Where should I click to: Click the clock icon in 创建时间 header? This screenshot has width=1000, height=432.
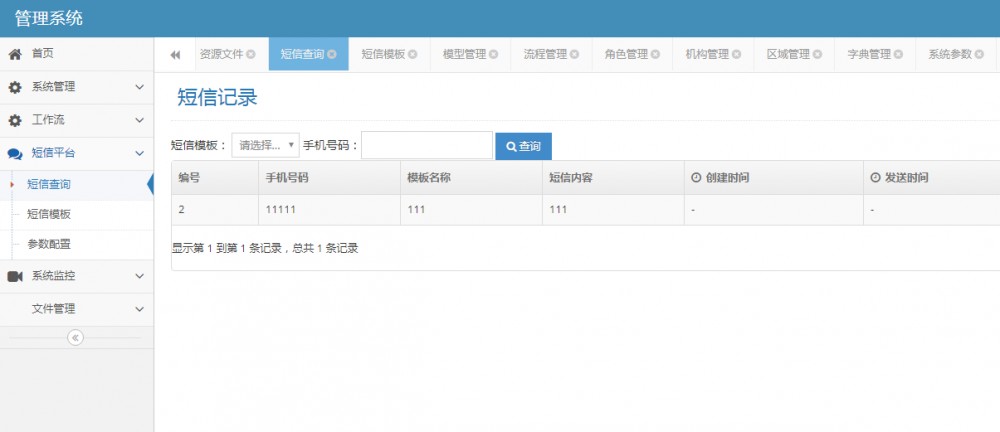coord(696,178)
